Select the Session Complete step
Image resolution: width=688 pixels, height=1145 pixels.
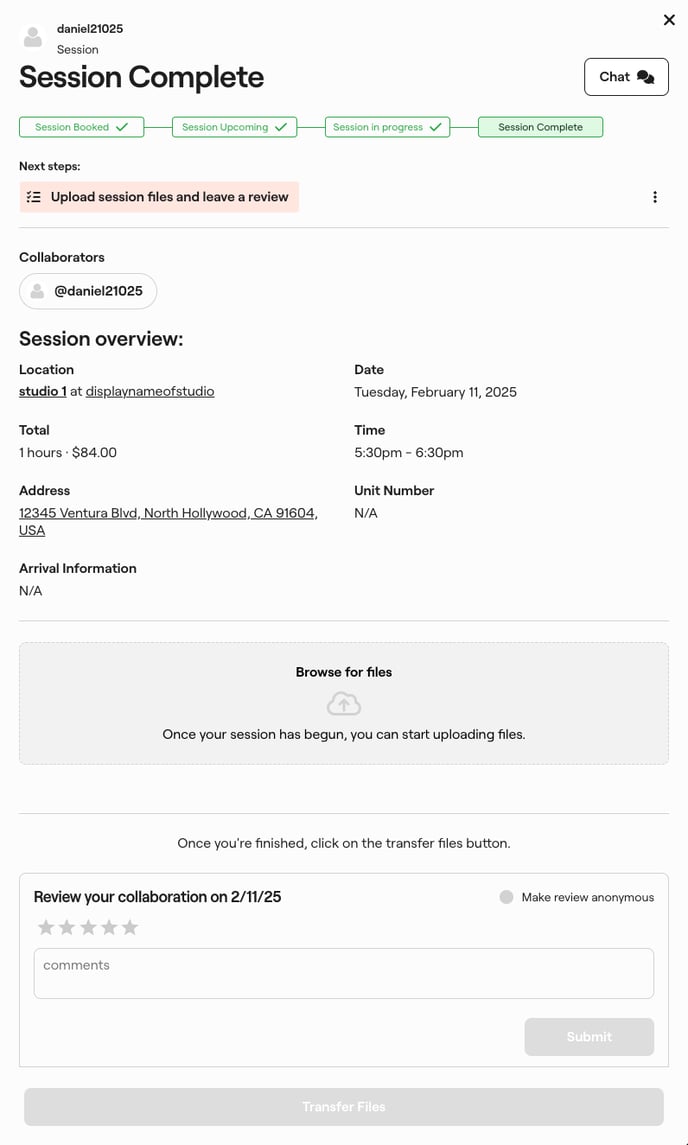[x=540, y=127]
